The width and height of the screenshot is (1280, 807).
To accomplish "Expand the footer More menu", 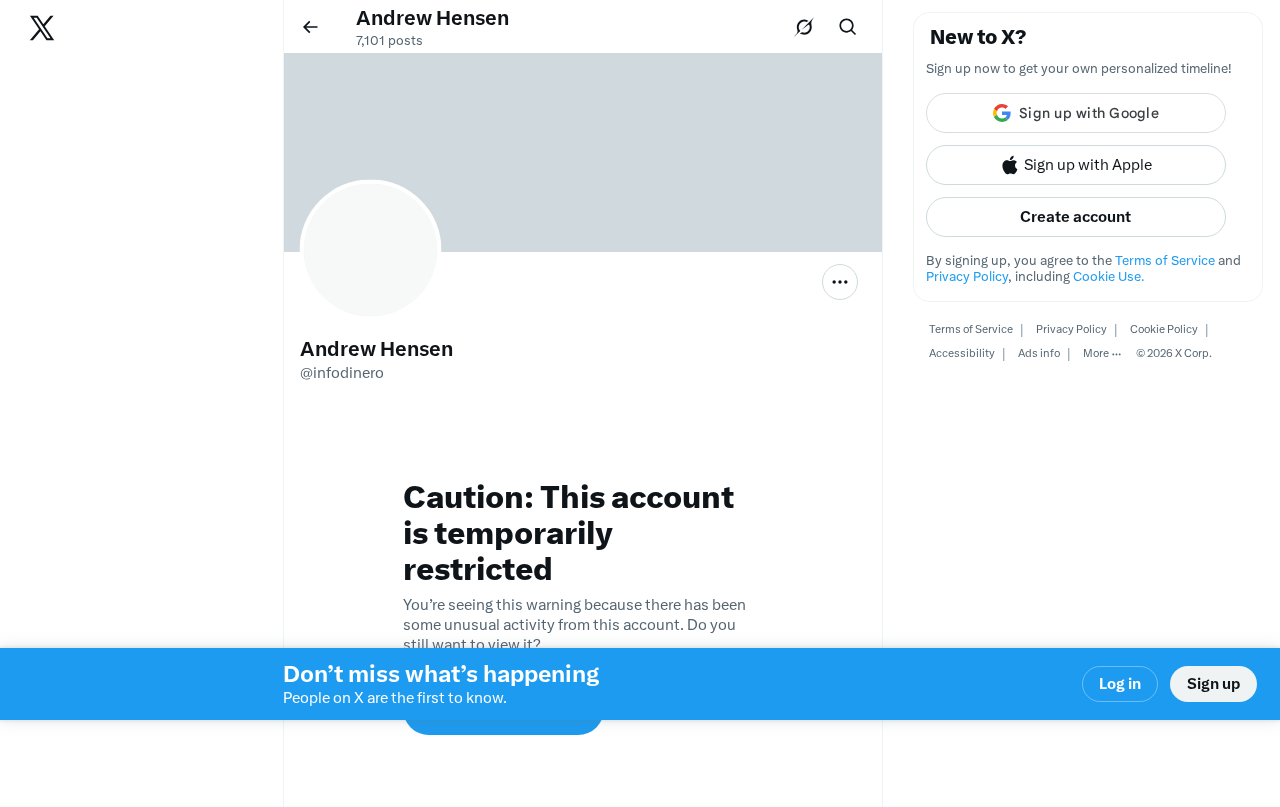I will point(1101,353).
